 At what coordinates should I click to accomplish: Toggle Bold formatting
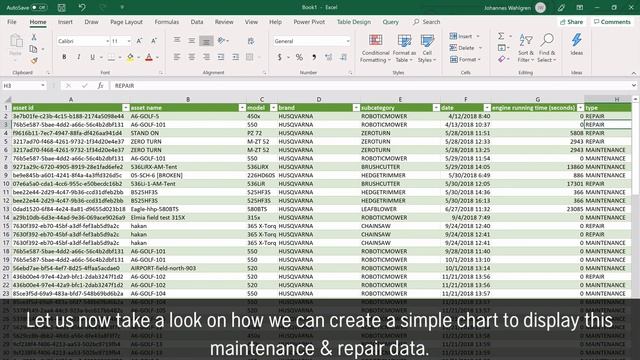[64, 57]
